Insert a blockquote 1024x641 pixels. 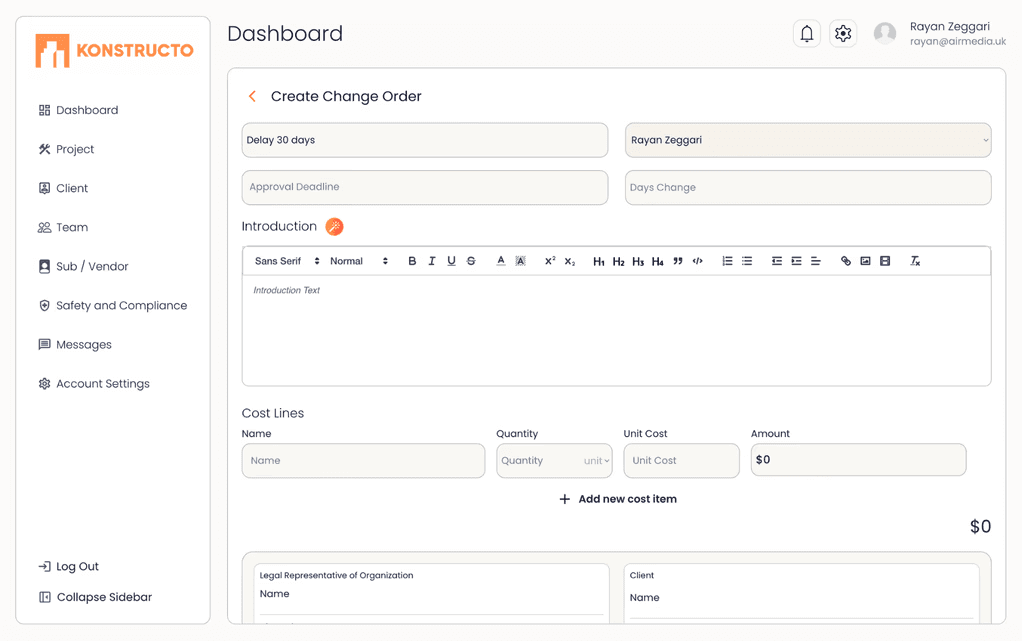coord(678,261)
